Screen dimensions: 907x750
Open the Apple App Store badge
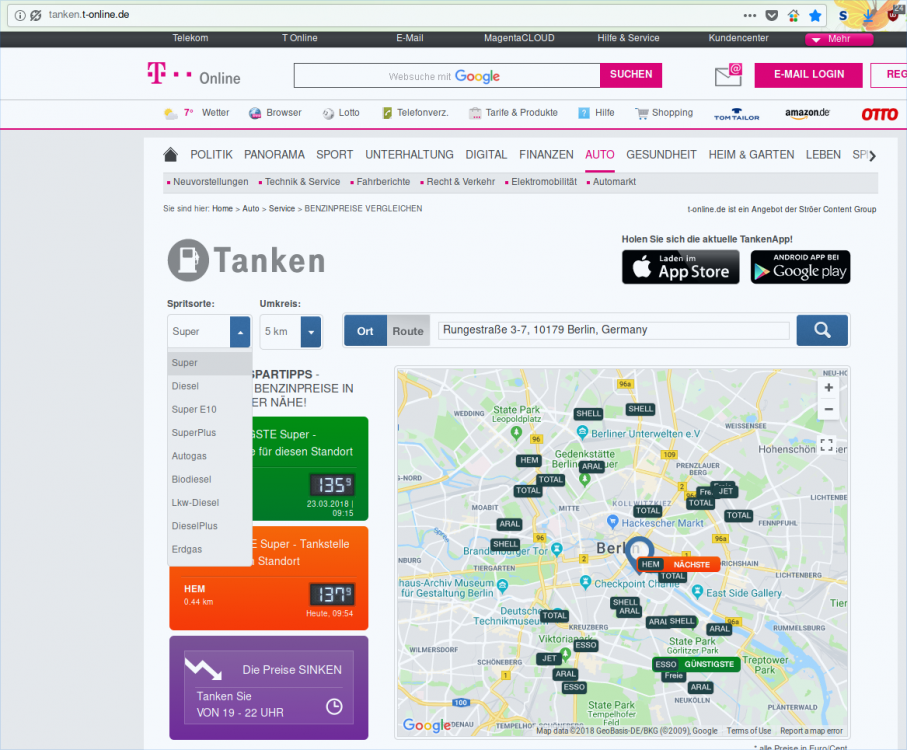point(680,267)
